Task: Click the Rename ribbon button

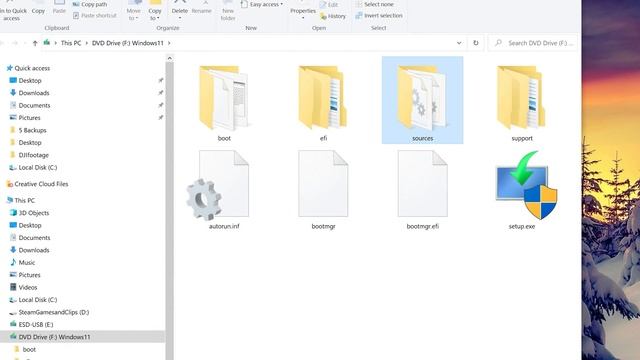Action: coord(202,8)
